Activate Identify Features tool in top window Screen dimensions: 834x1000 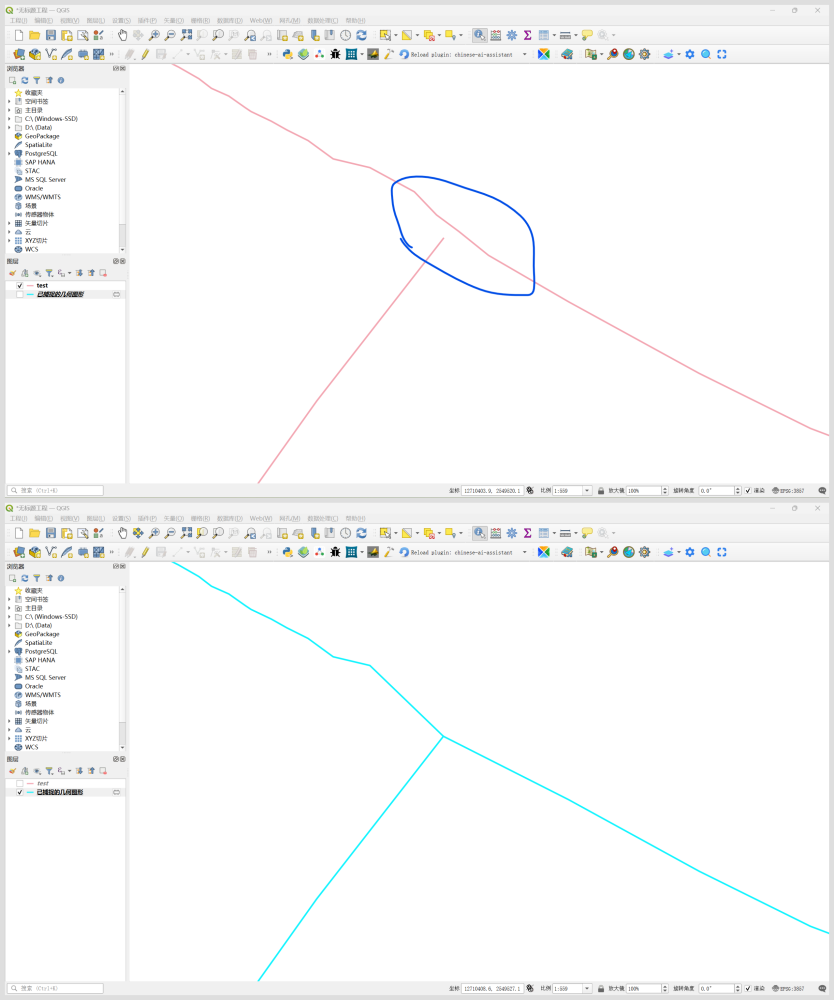[479, 35]
